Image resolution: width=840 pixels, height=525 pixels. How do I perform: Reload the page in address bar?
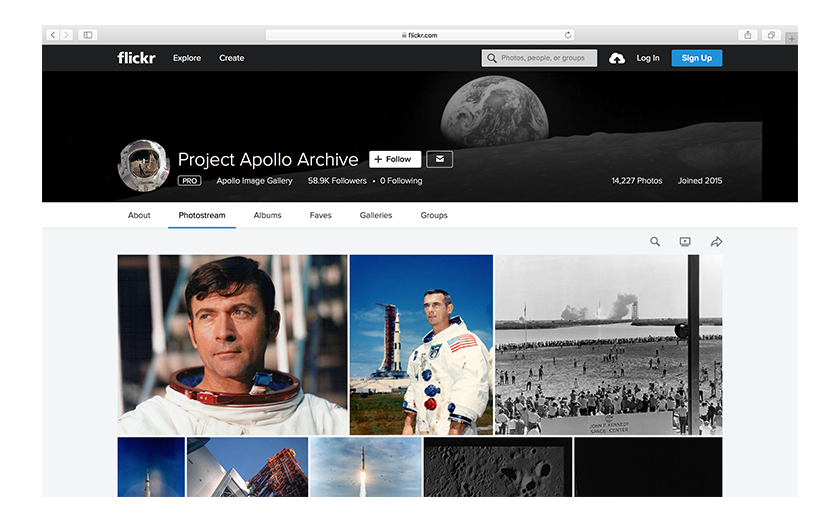point(568,35)
